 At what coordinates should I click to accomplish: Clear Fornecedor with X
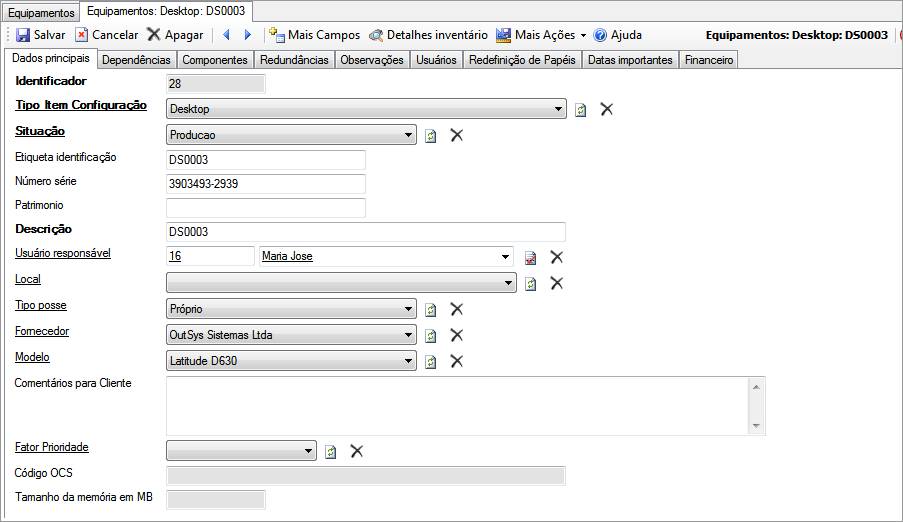[x=457, y=335]
